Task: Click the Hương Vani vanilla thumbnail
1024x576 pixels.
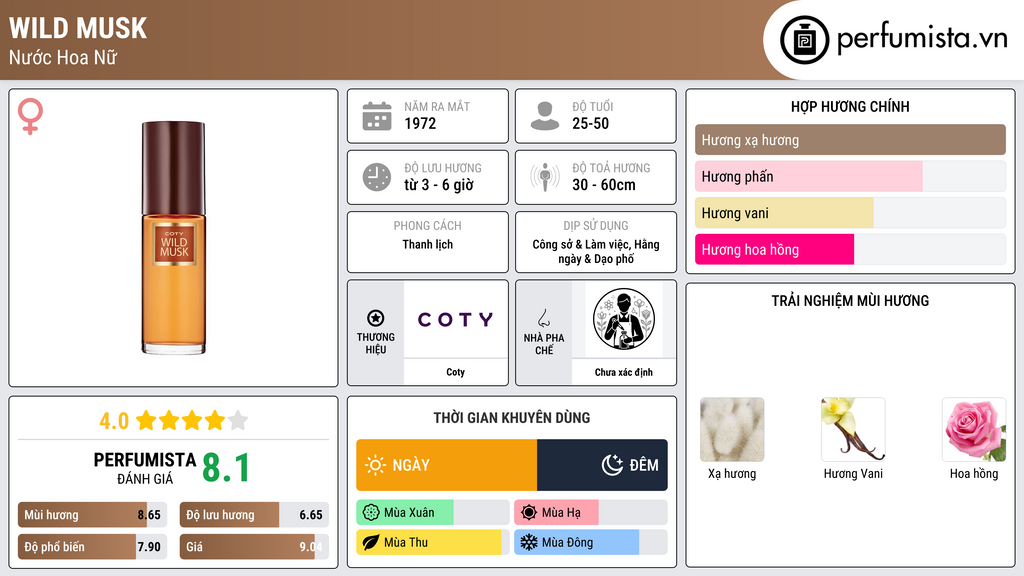Action: (853, 430)
